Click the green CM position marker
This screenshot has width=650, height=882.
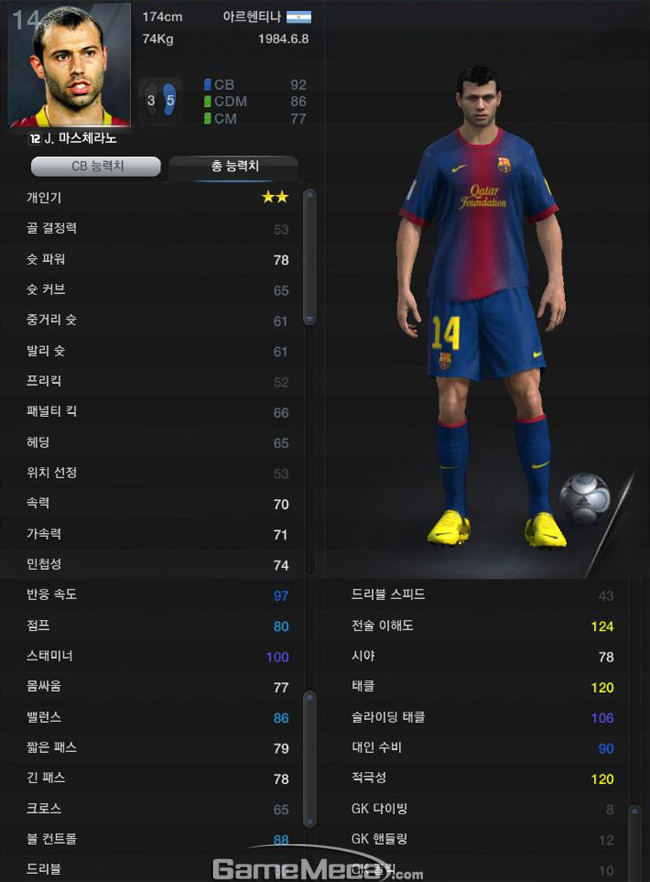207,118
